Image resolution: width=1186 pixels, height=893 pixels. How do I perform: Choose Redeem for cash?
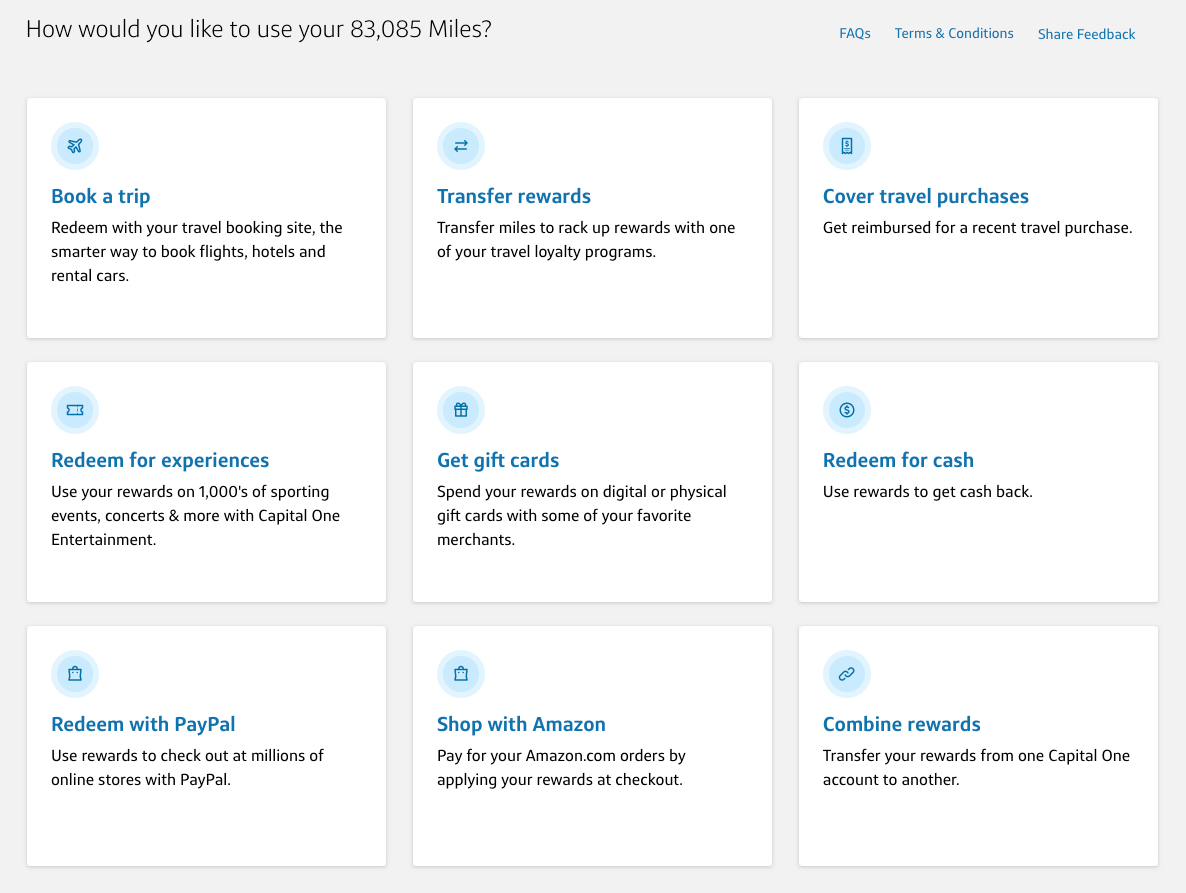898,460
